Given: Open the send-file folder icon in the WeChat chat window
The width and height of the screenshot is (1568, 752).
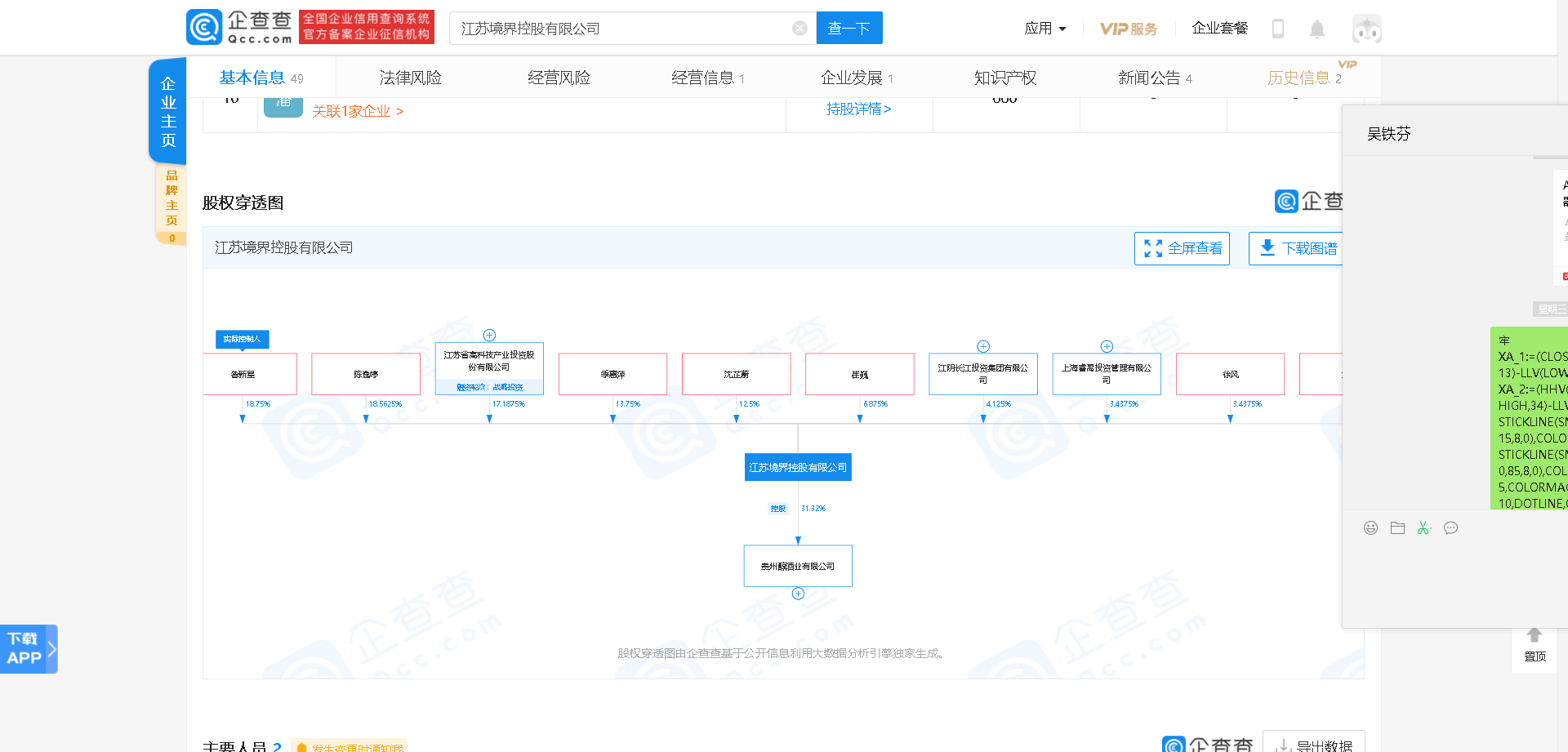Looking at the screenshot, I should click(x=1397, y=528).
